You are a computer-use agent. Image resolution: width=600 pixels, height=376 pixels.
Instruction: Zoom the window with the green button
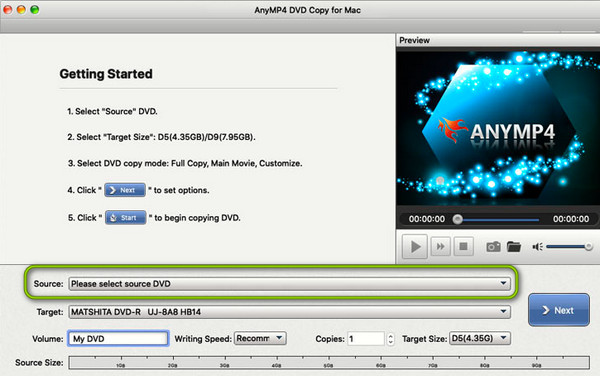pos(34,10)
